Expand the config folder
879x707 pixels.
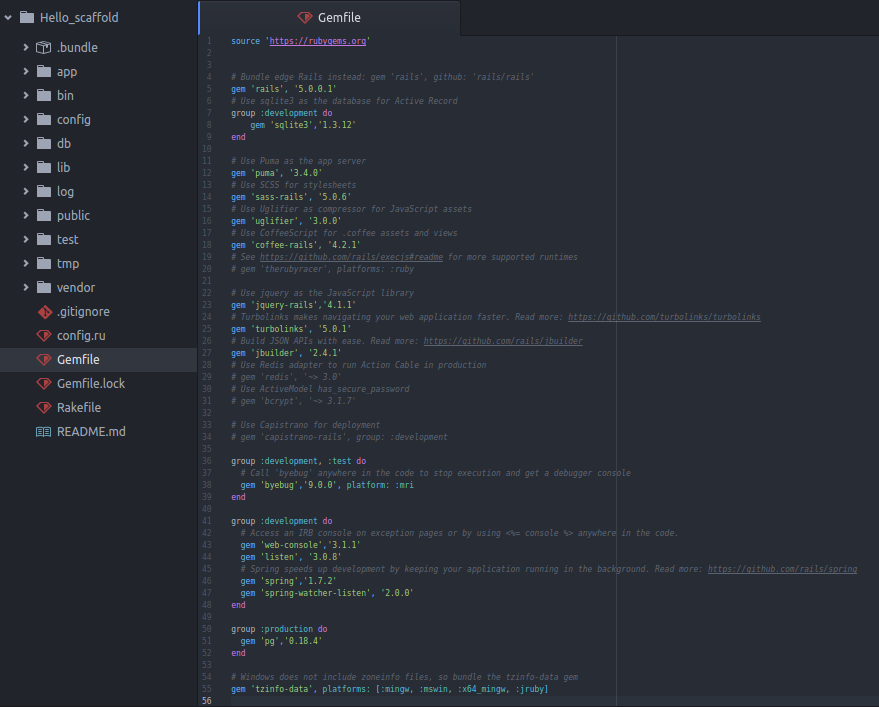pyautogui.click(x=24, y=119)
